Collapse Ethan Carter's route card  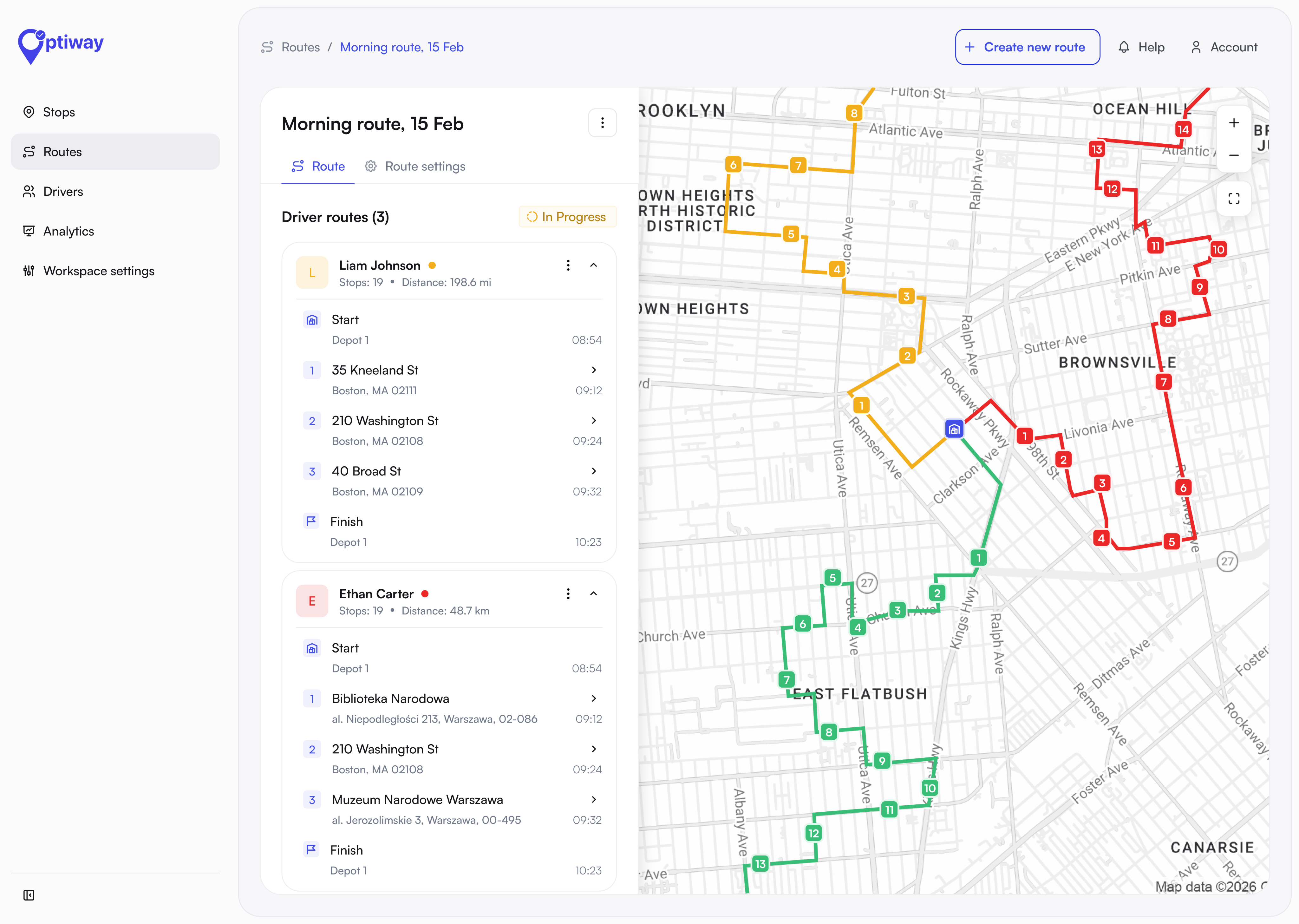pos(593,594)
